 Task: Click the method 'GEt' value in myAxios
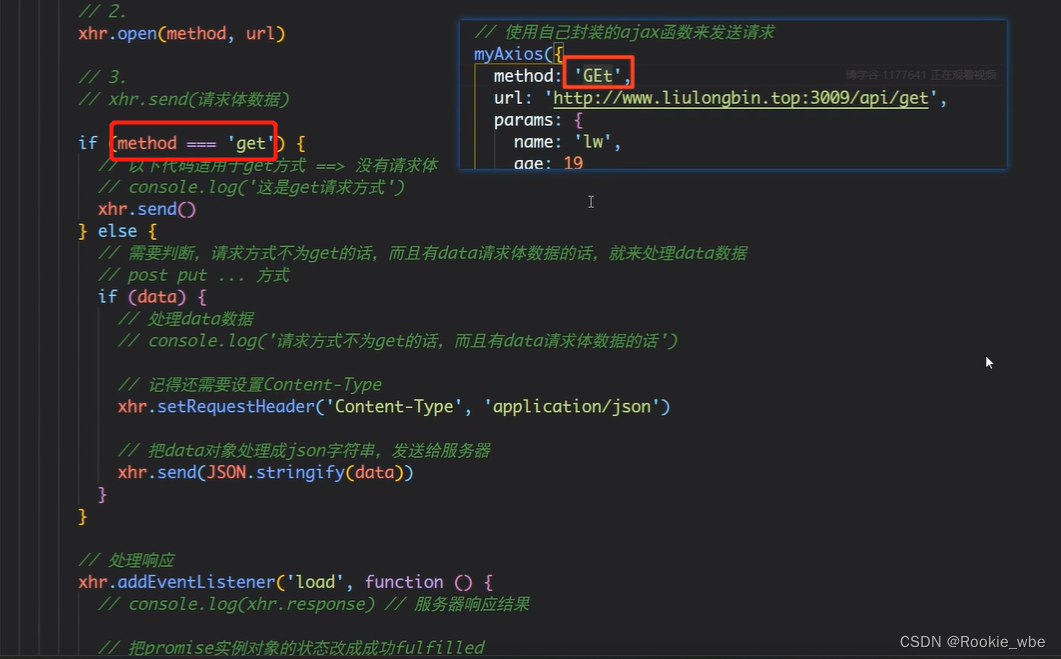598,76
